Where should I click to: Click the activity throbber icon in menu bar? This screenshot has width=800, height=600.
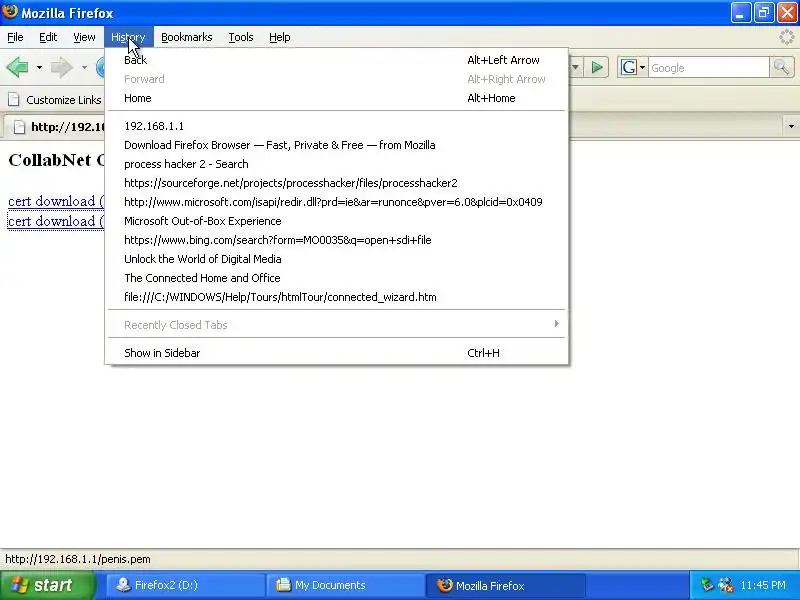[787, 37]
